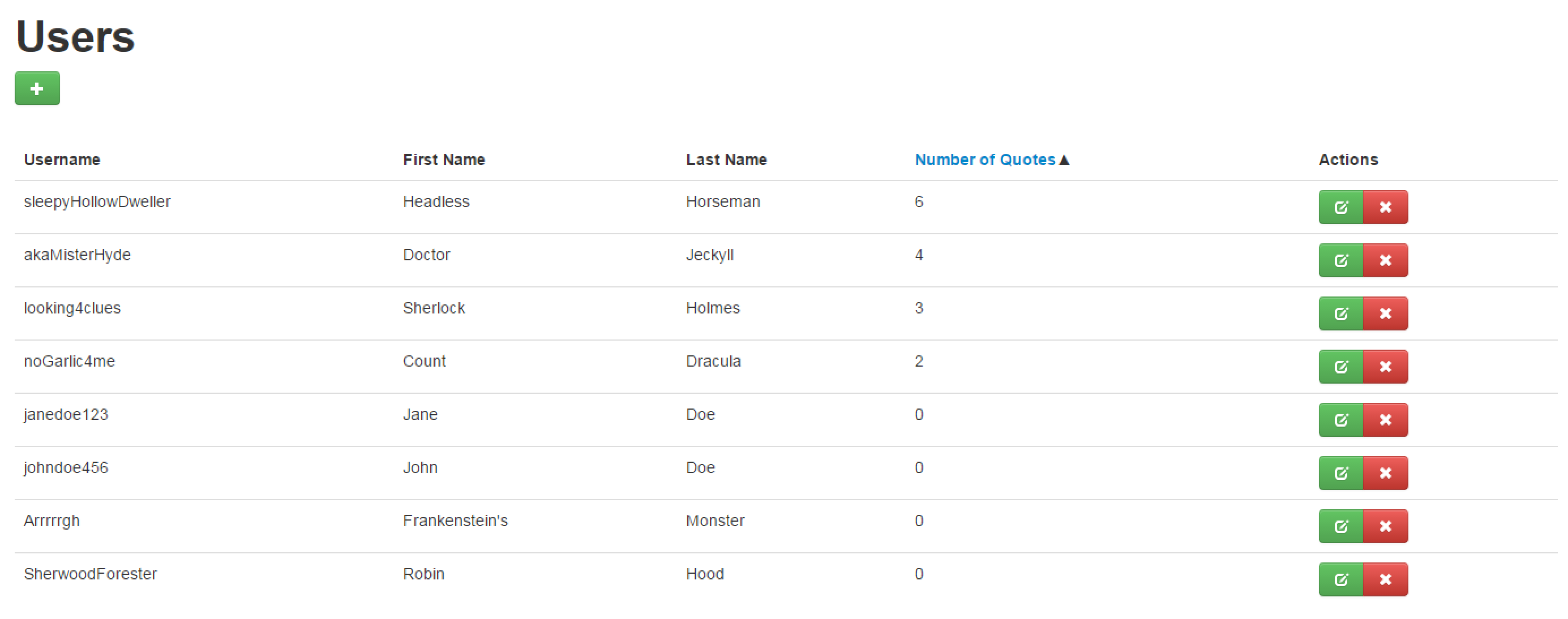
Task: Edit SherwoodForester user
Action: point(1341,579)
